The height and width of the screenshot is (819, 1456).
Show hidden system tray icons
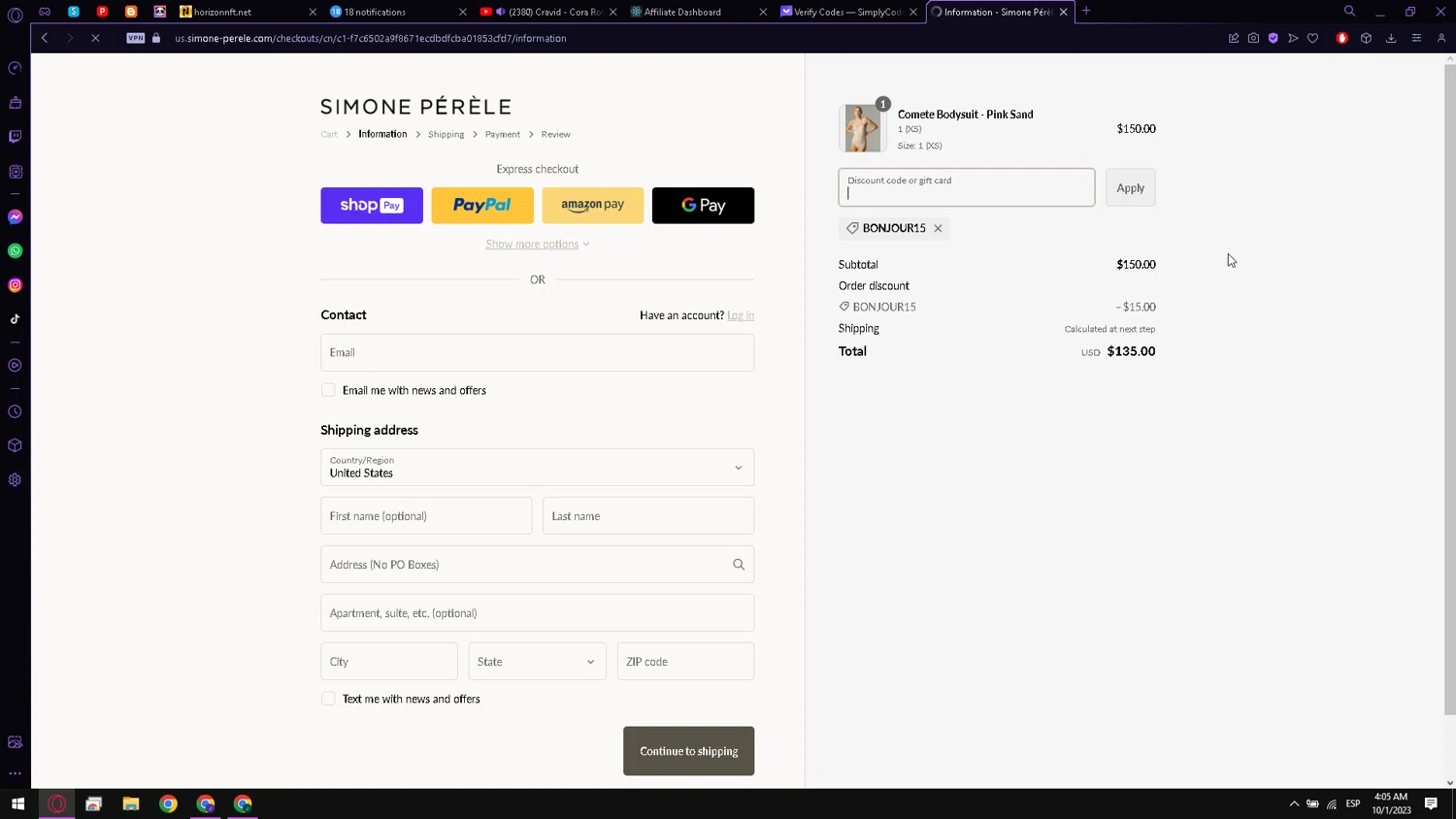click(1294, 803)
